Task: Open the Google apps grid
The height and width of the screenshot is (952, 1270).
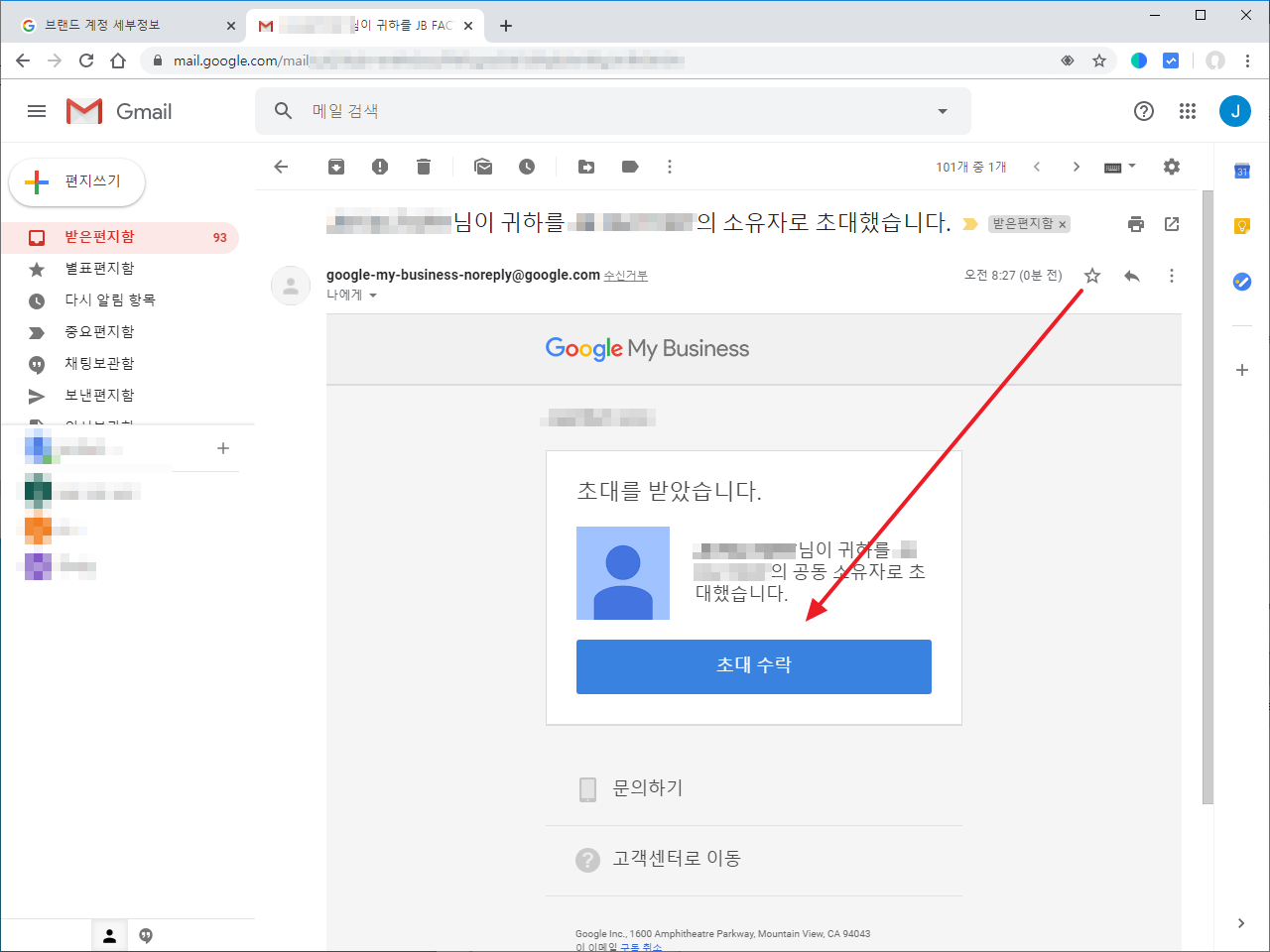Action: 1188,111
